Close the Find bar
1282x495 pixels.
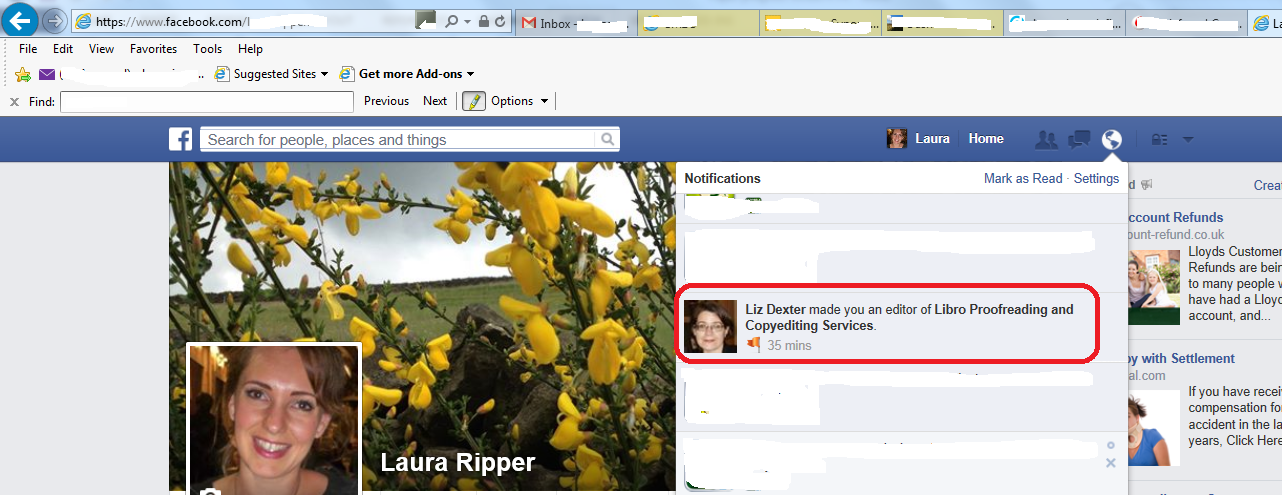pyautogui.click(x=14, y=101)
